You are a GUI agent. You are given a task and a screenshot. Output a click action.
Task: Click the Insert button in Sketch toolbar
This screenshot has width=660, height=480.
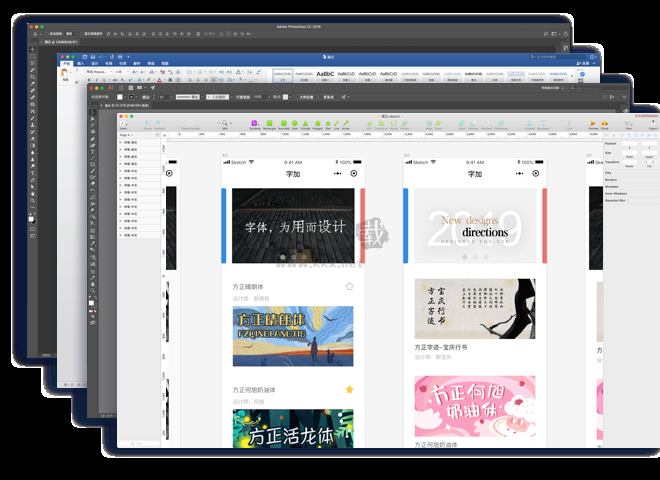tap(124, 125)
